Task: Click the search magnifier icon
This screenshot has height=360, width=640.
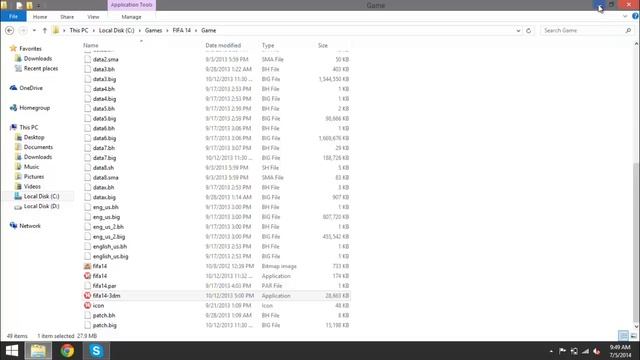Action: (628, 31)
